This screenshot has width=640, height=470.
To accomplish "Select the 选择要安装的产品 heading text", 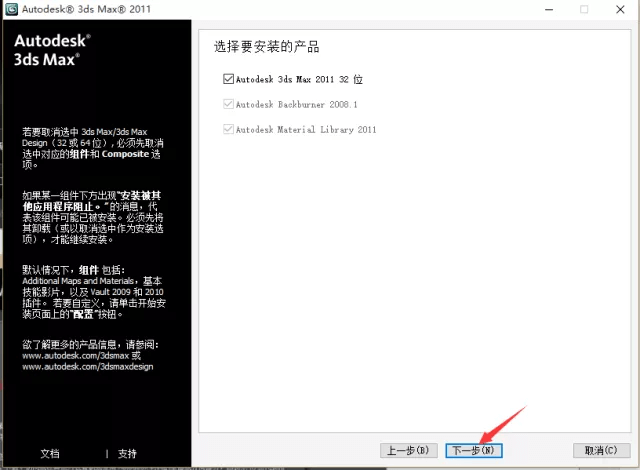I will pos(267,47).
